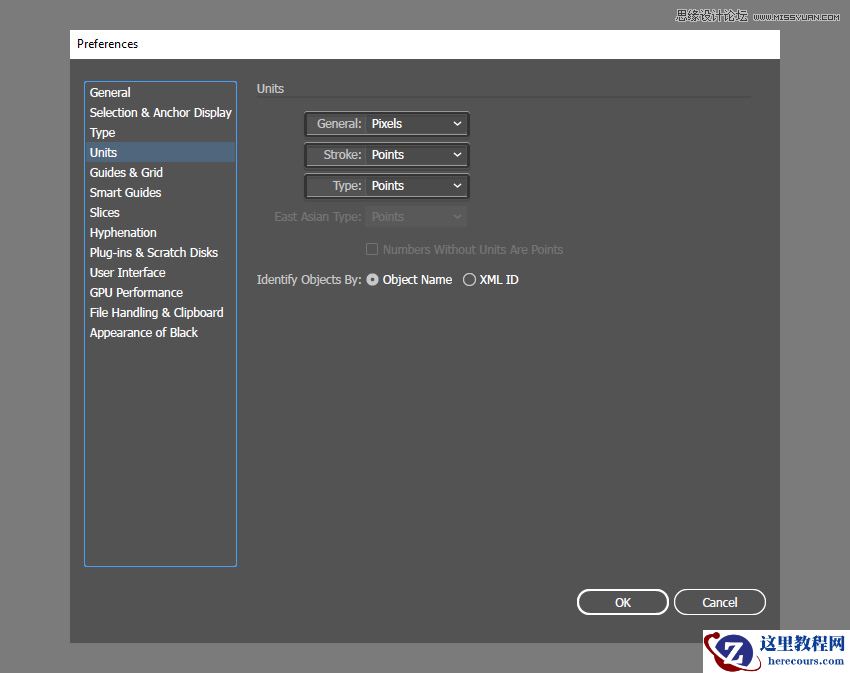850x673 pixels.
Task: Open the Type preferences category
Action: click(160, 133)
